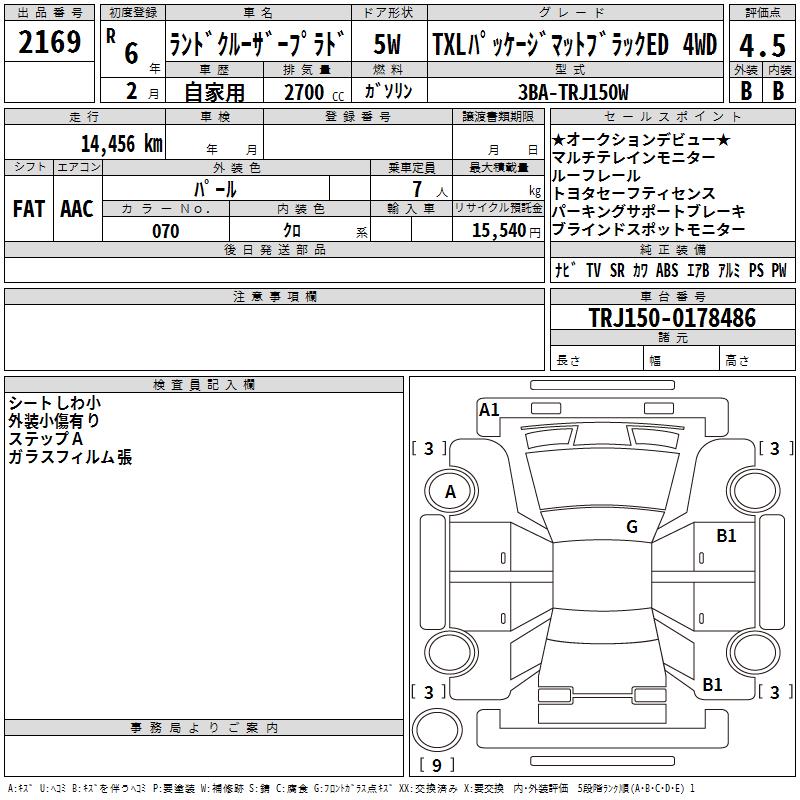800x800 pixels.
Task: Click the B1 mark on right rear fender
Action: click(712, 685)
